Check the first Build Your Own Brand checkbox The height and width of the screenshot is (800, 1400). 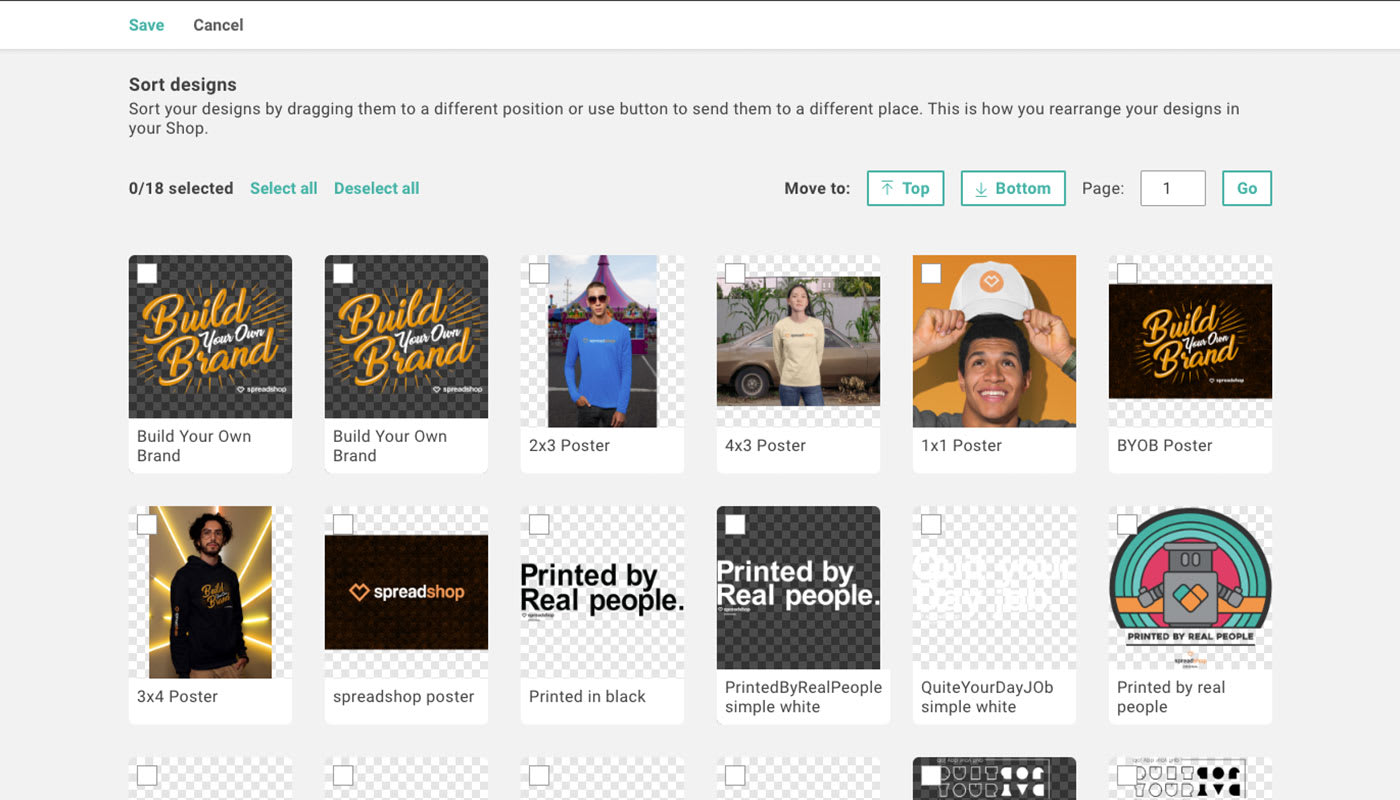coord(147,274)
